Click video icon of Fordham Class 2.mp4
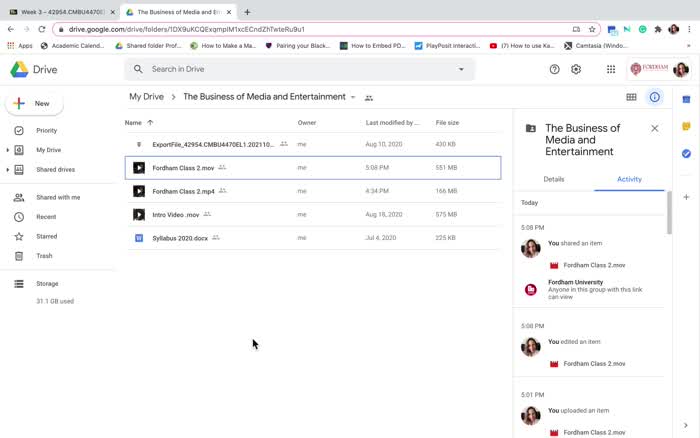The height and width of the screenshot is (438, 700). [139, 191]
